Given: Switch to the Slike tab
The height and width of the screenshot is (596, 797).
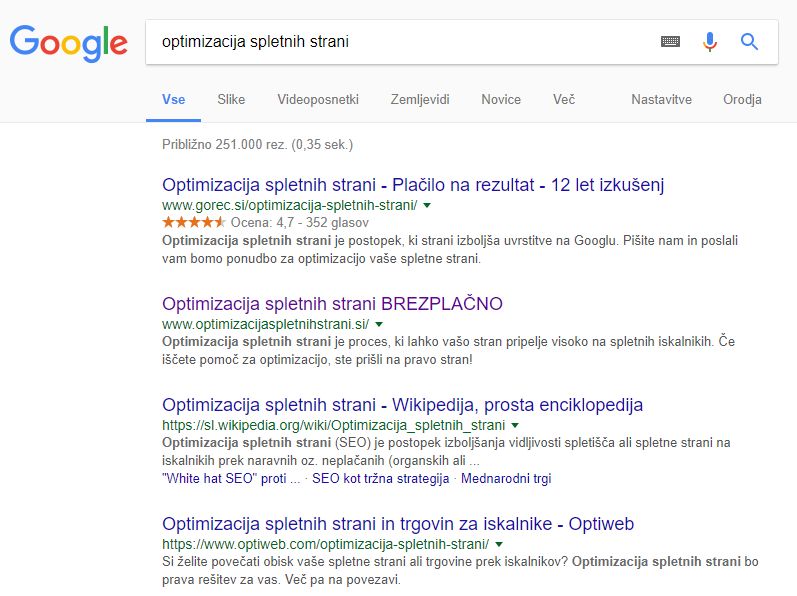Looking at the screenshot, I should click(x=231, y=100).
